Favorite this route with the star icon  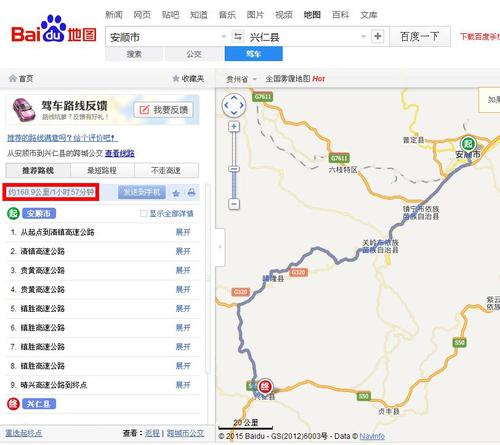(176, 193)
